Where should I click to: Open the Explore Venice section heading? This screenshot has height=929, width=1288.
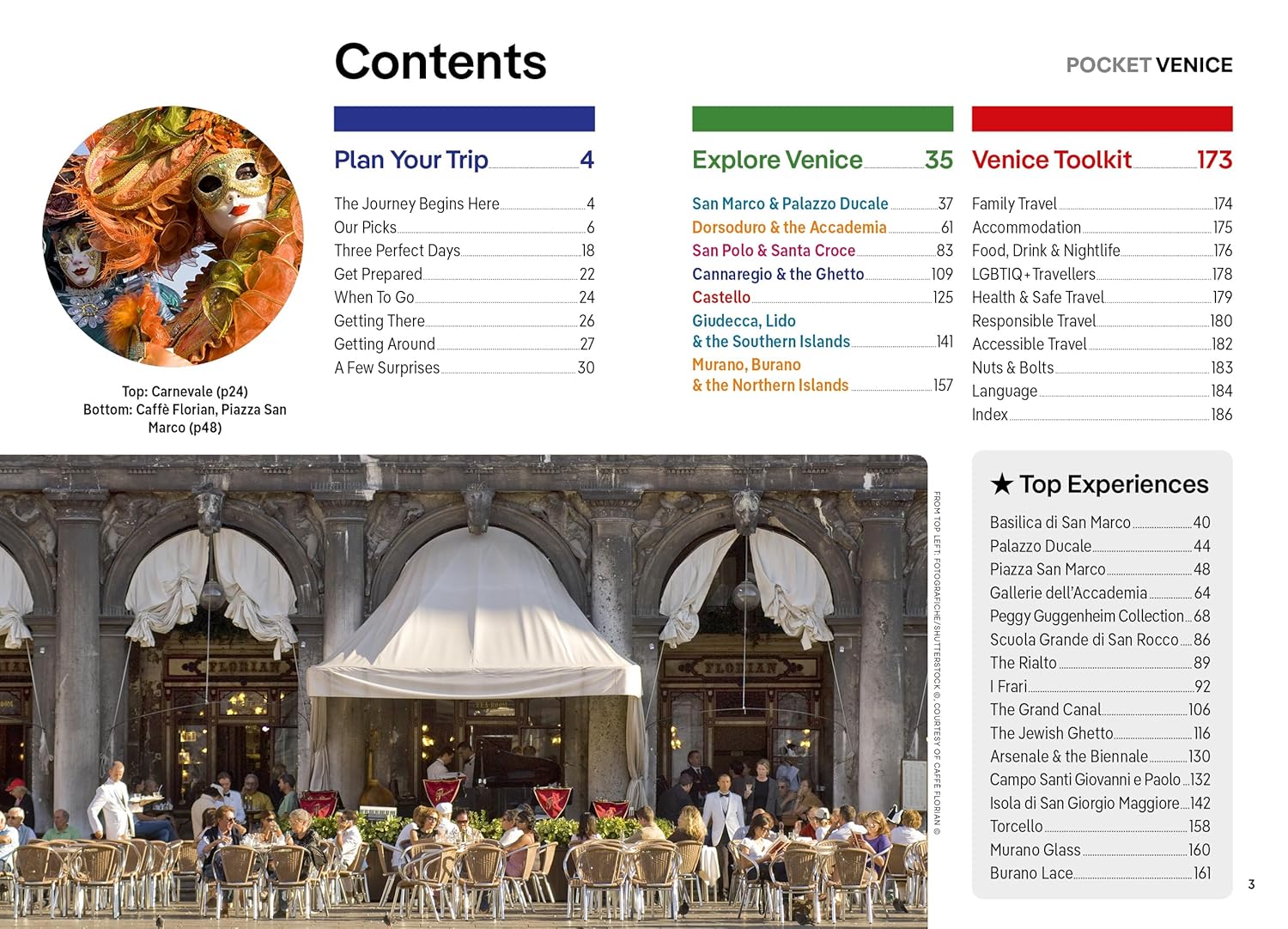823,160
